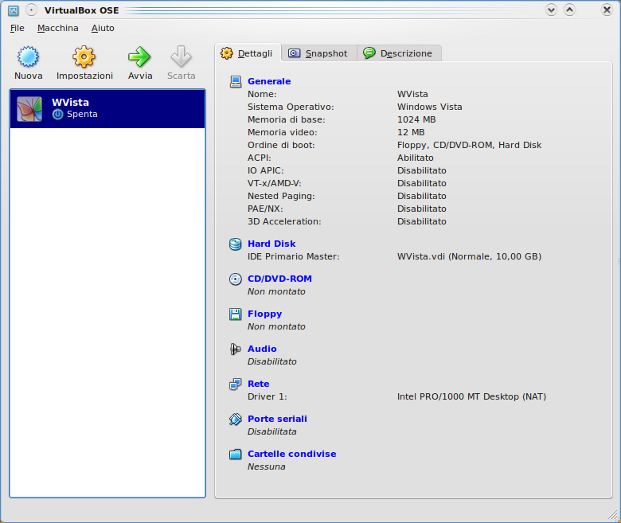Click the Nuova new machine icon
Image resolution: width=621 pixels, height=523 pixels.
(x=28, y=57)
